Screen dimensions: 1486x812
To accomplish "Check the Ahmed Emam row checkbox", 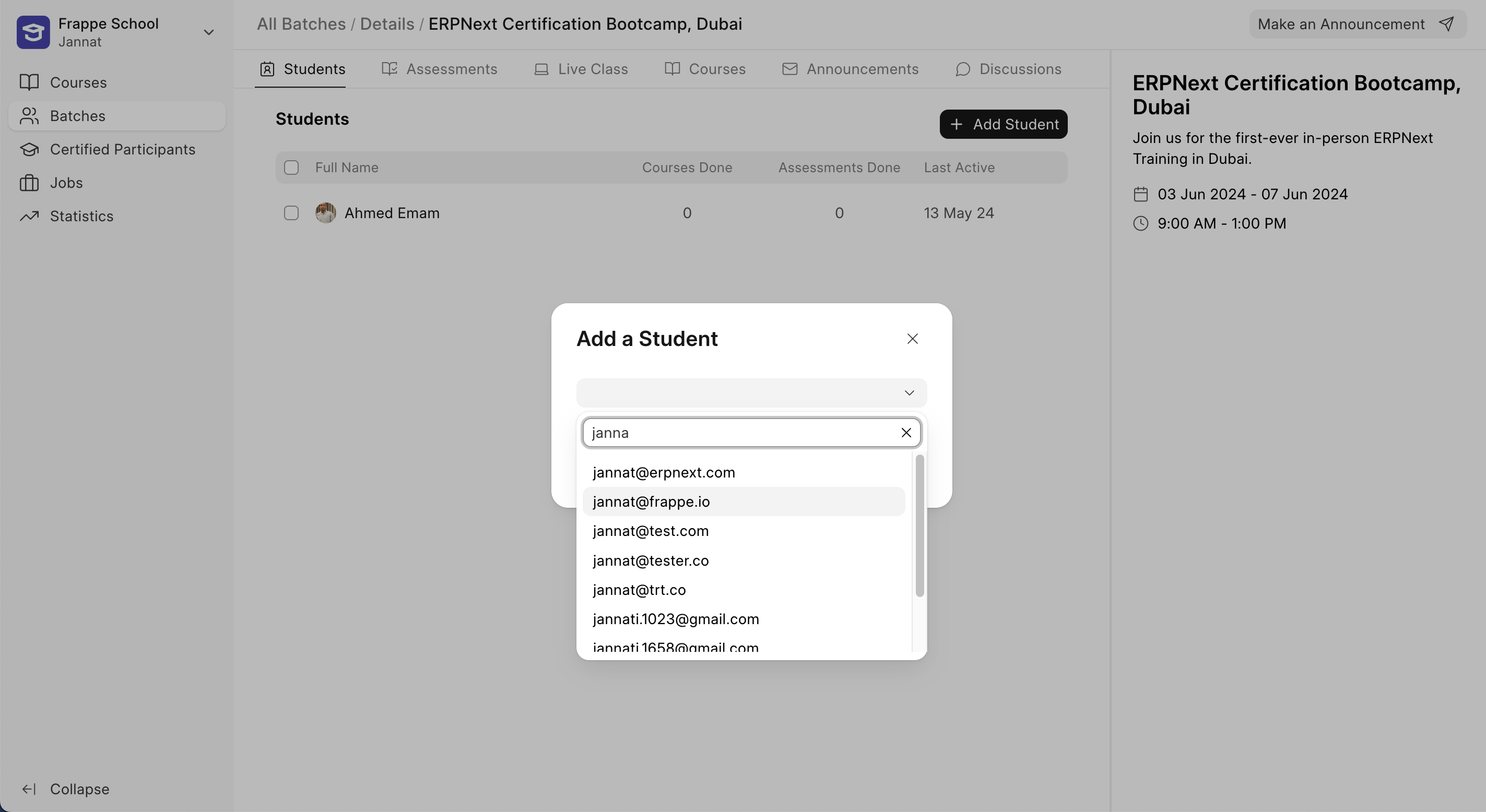I will (x=291, y=213).
